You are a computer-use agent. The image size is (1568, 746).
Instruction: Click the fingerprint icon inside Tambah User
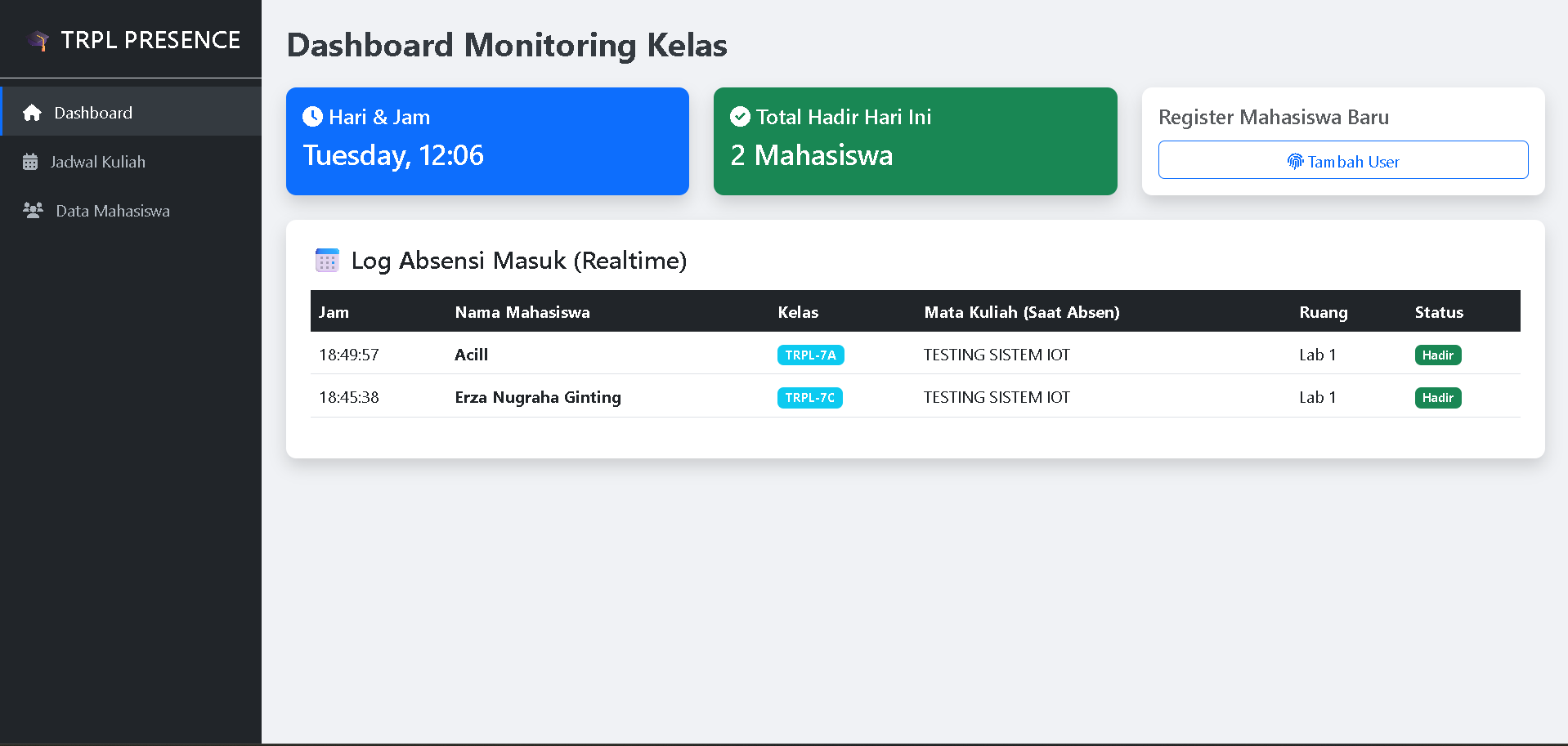pyautogui.click(x=1295, y=161)
